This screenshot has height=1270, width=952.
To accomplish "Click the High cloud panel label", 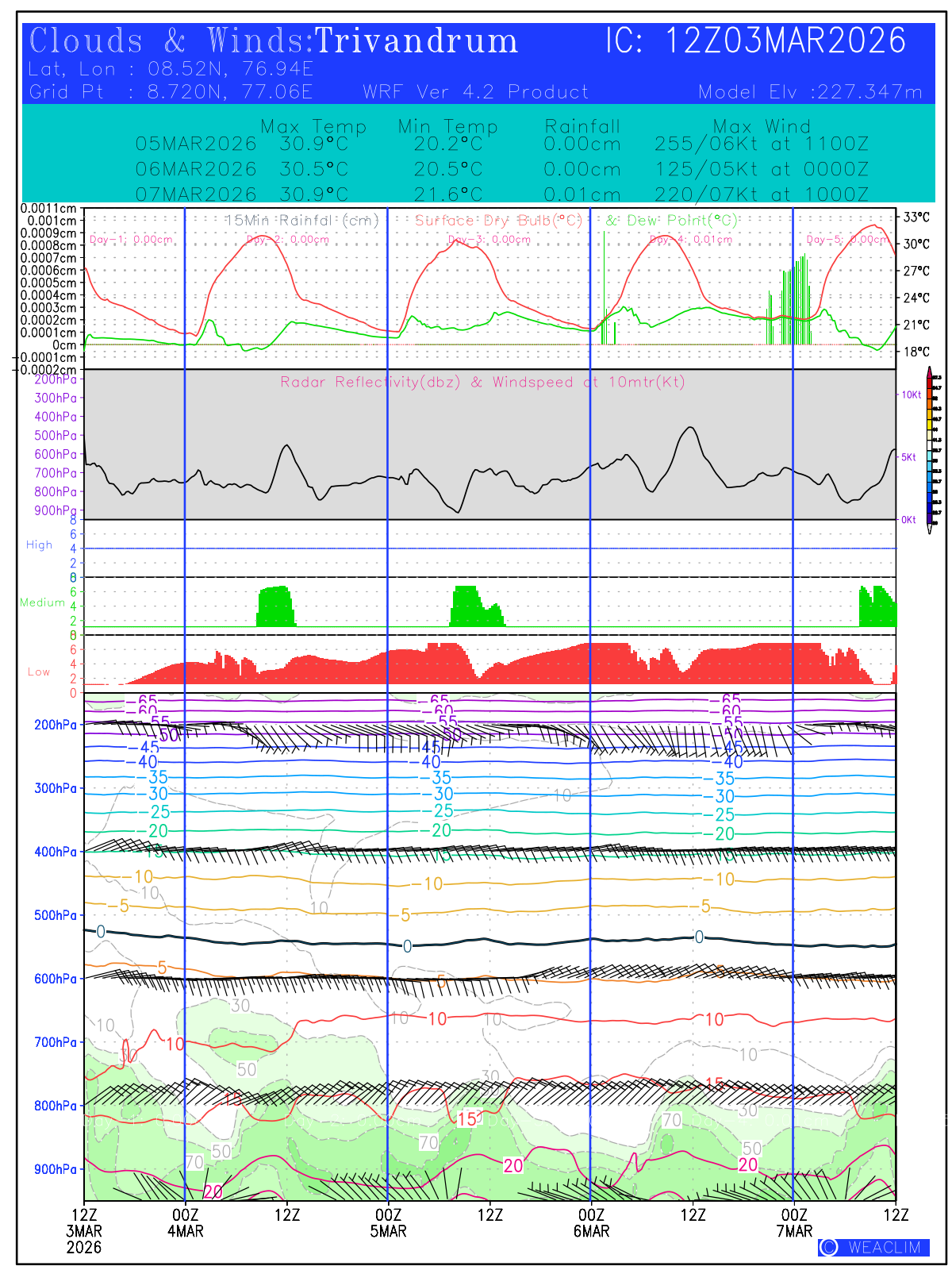I will [39, 545].
